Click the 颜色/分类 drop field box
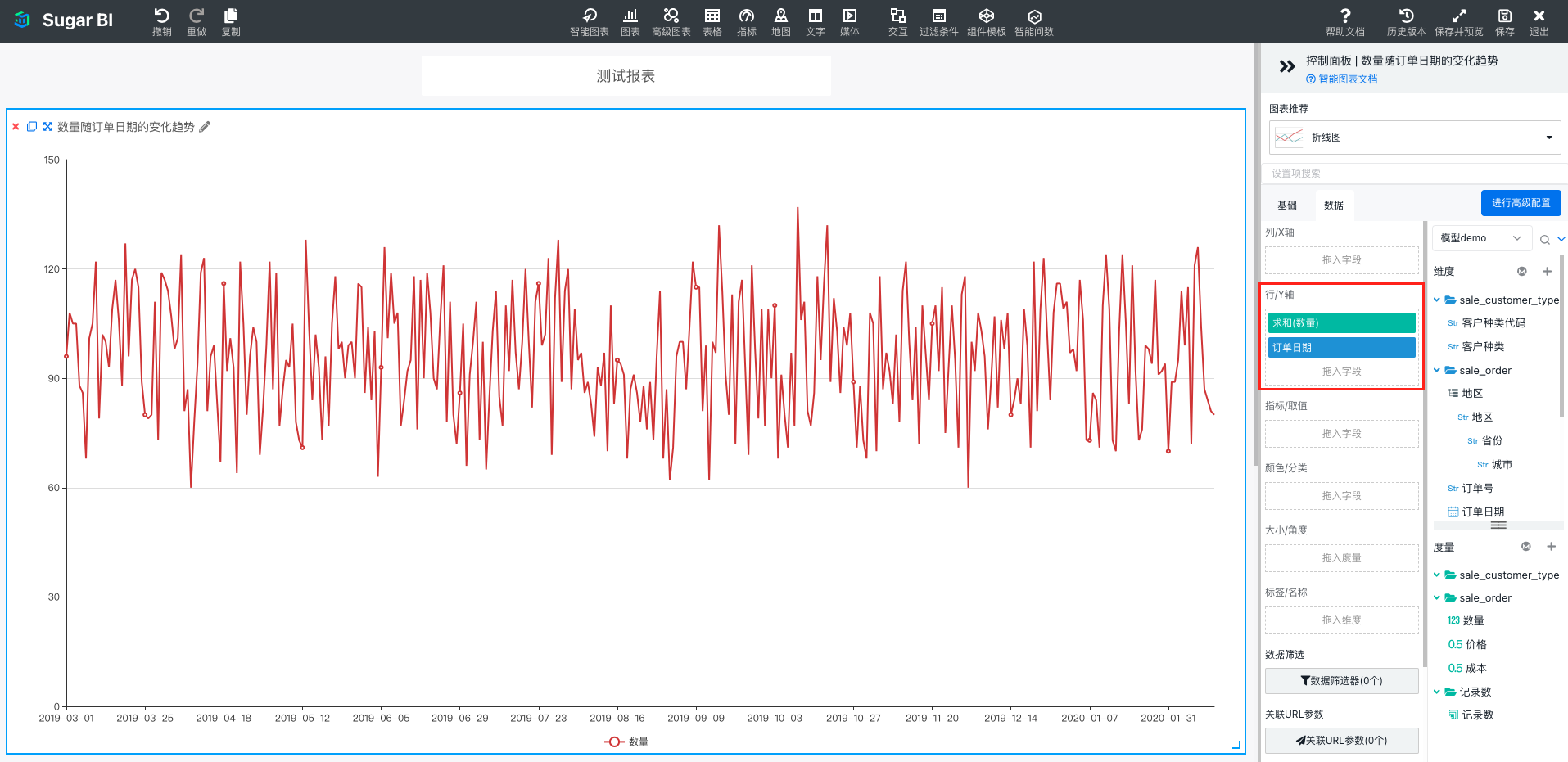This screenshot has width=1568, height=762. [1341, 496]
